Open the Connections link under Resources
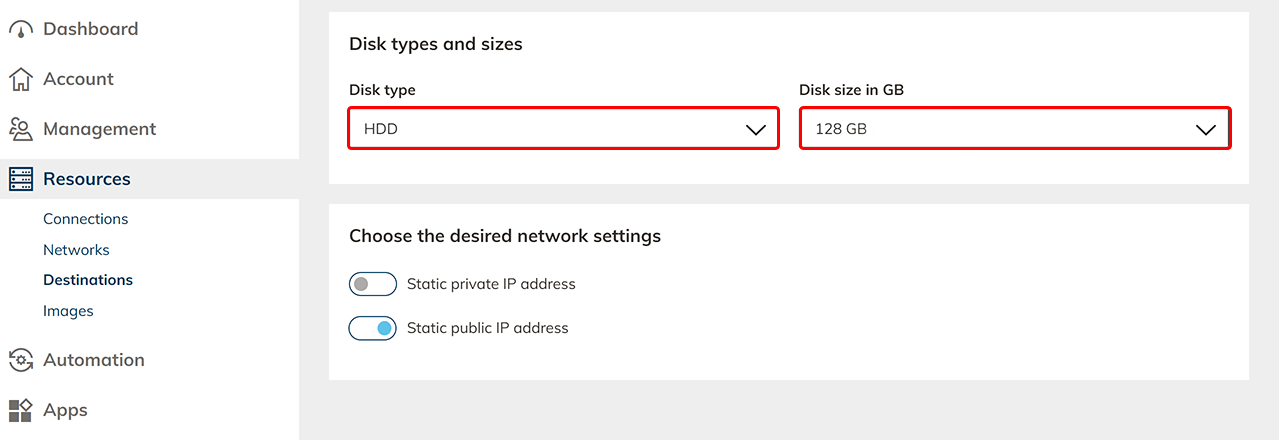The height and width of the screenshot is (440, 1280). coord(85,219)
